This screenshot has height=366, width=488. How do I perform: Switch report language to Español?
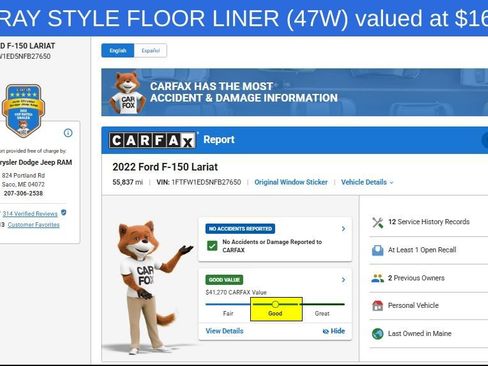[x=150, y=51]
